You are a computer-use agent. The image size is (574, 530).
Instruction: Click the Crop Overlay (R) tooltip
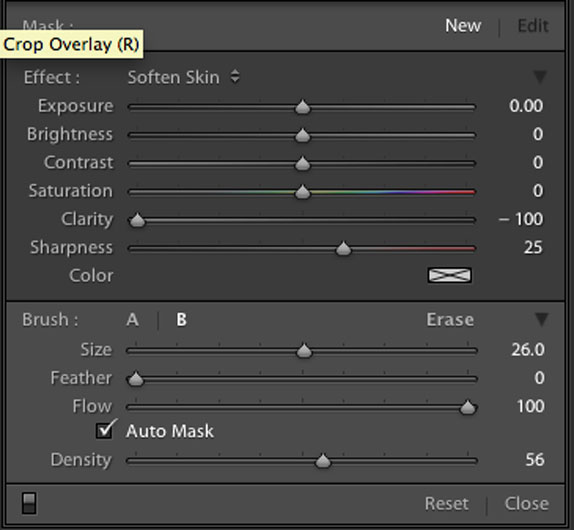click(x=71, y=44)
